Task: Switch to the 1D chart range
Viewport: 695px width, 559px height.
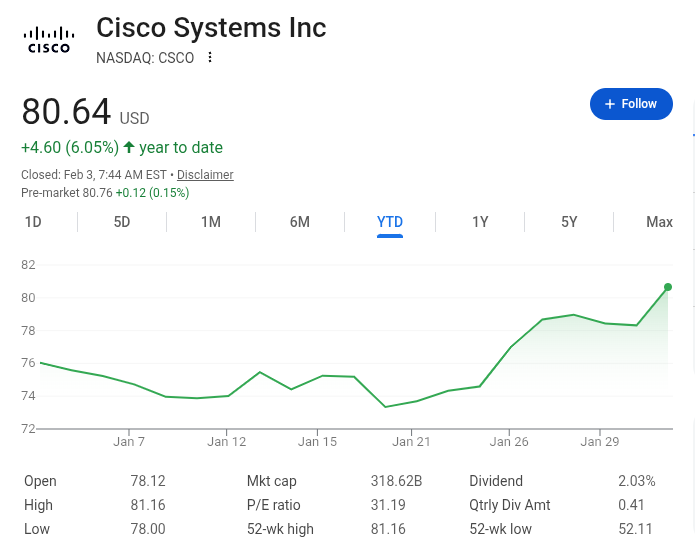Action: 33,222
